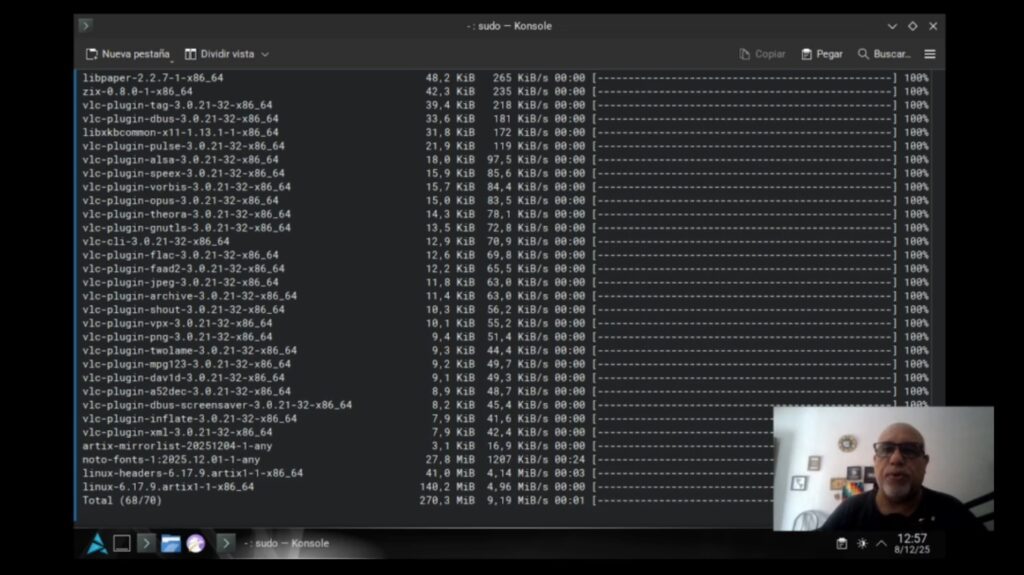Image resolution: width=1024 pixels, height=575 pixels.
Task: Open the Artix application launcher
Action: coord(97,544)
